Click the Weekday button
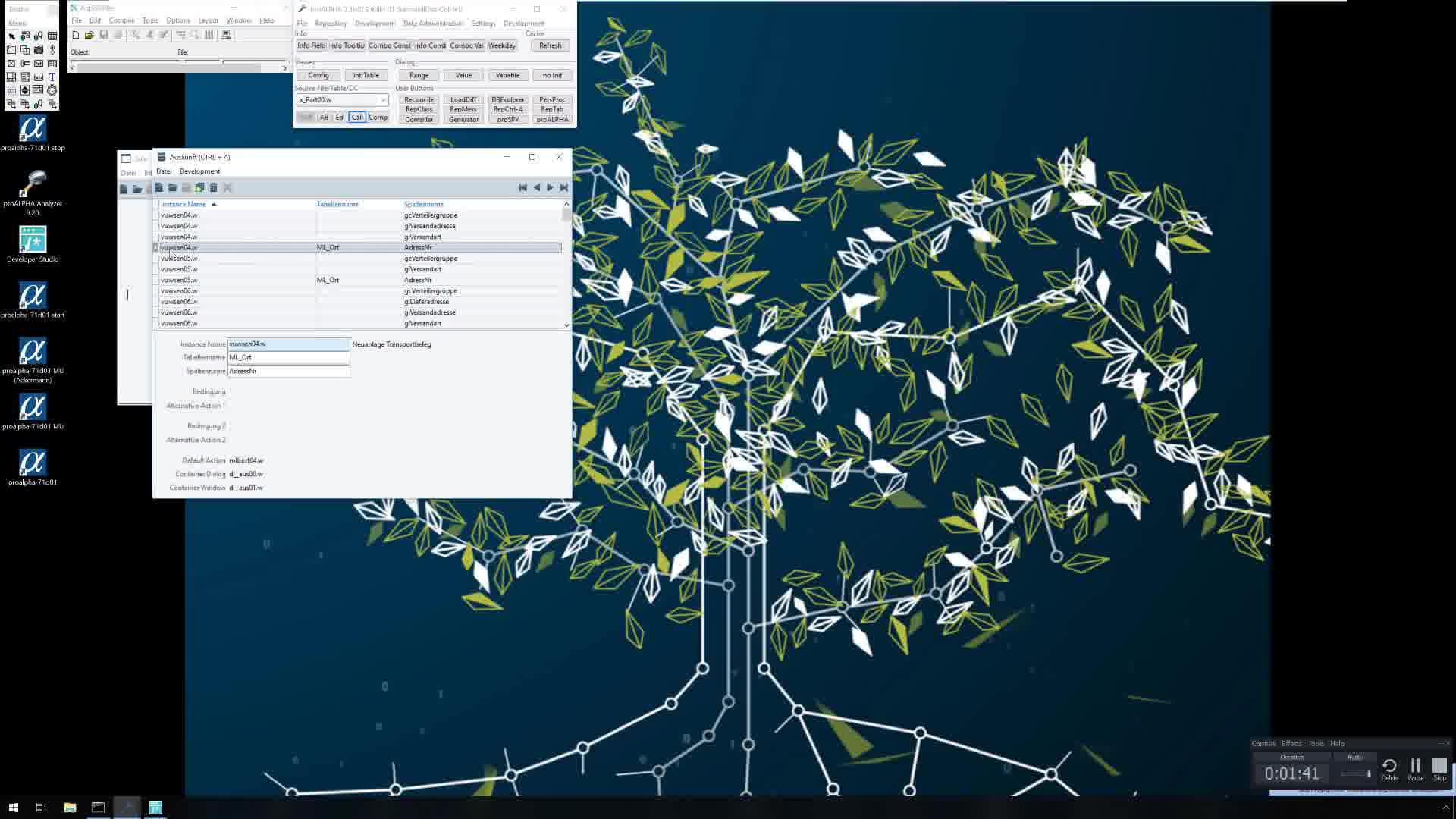This screenshot has width=1456, height=819. pos(501,45)
